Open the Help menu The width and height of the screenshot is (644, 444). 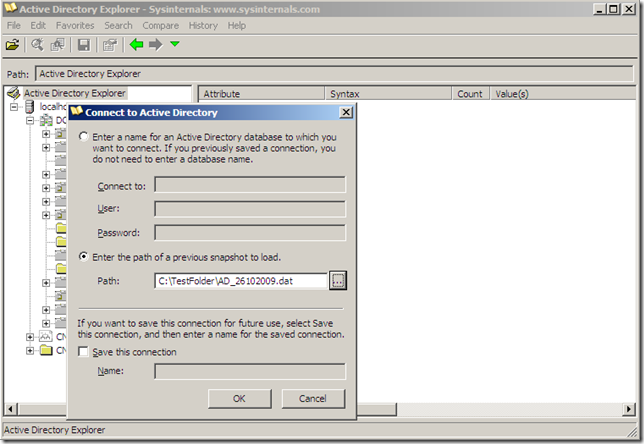click(237, 25)
